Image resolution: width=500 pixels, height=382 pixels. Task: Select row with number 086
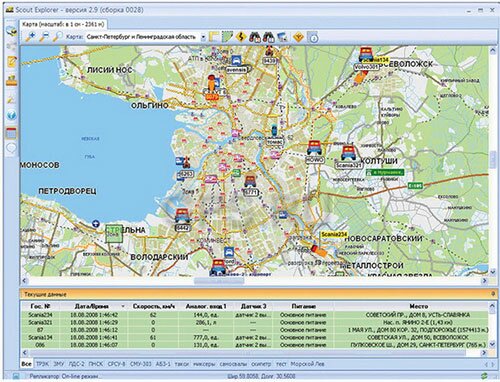[x=255, y=345]
